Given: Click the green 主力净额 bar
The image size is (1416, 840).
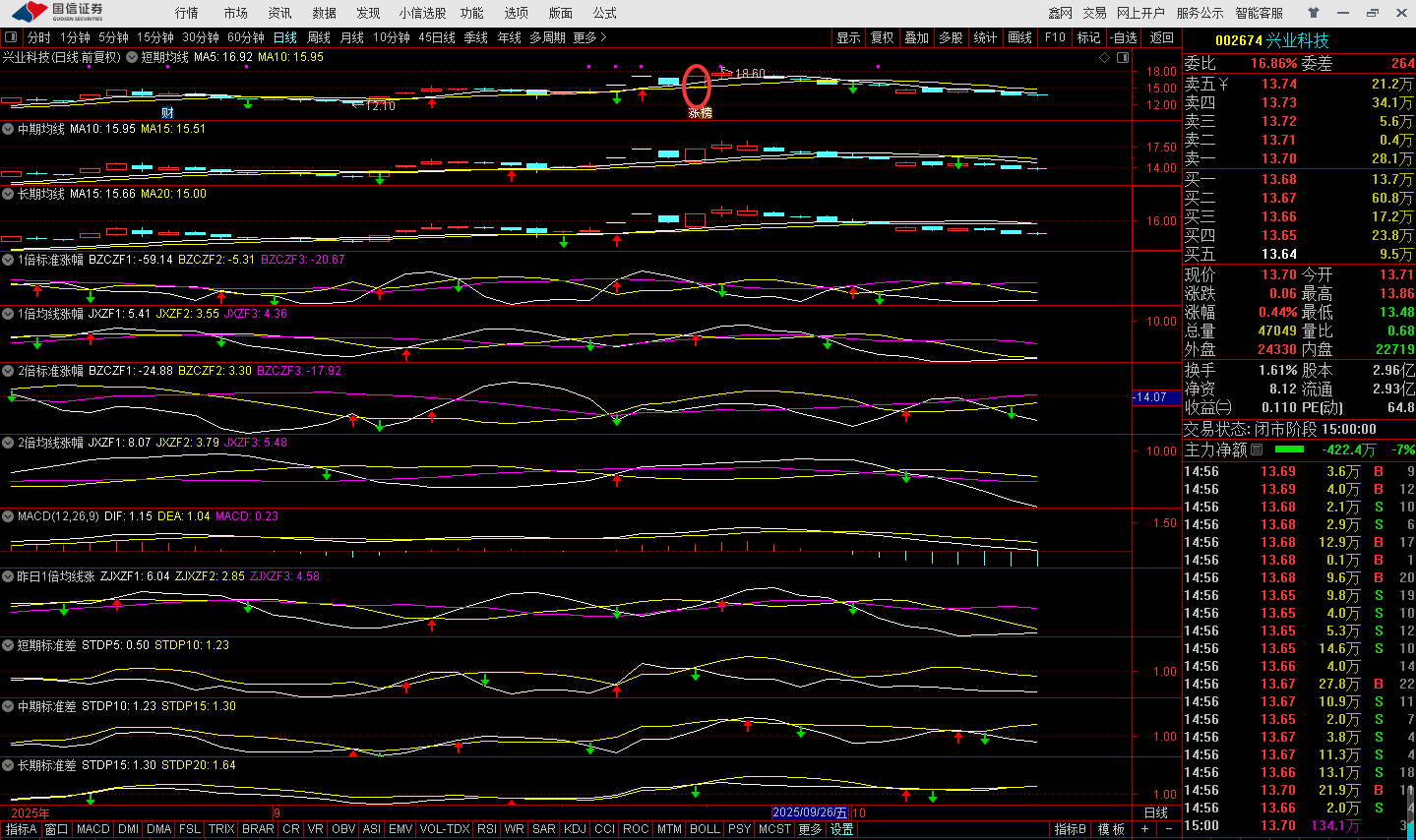Looking at the screenshot, I should [1288, 450].
